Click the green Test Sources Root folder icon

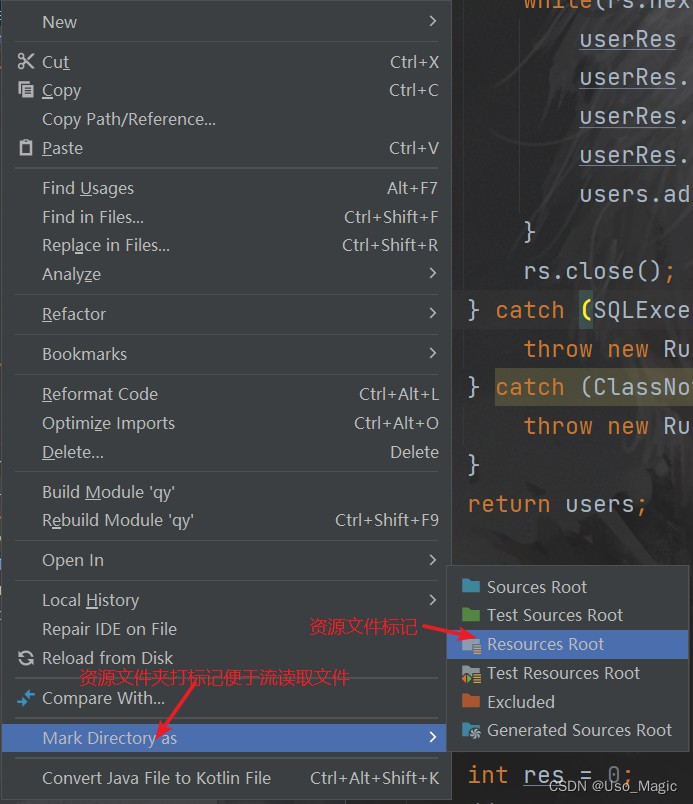pos(471,614)
